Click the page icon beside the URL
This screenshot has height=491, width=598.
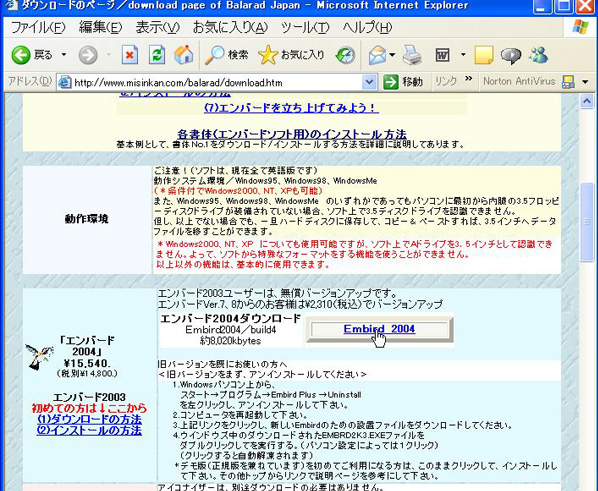(x=65, y=82)
